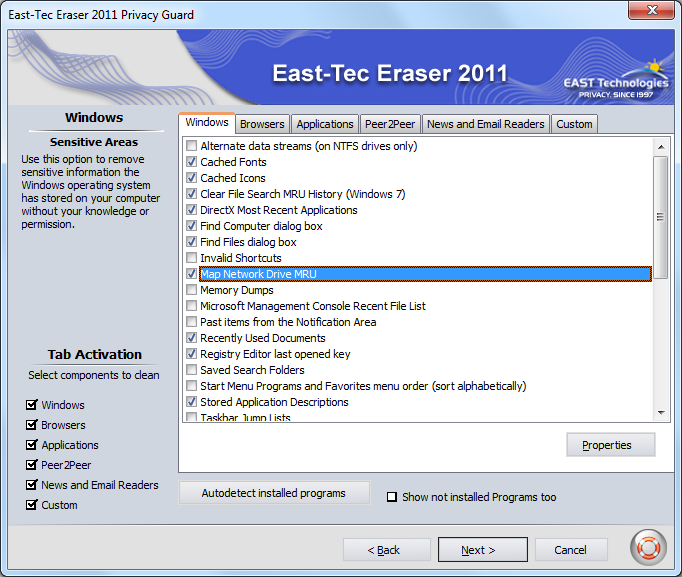Select Find Files dialog box entry text

pyautogui.click(x=248, y=242)
